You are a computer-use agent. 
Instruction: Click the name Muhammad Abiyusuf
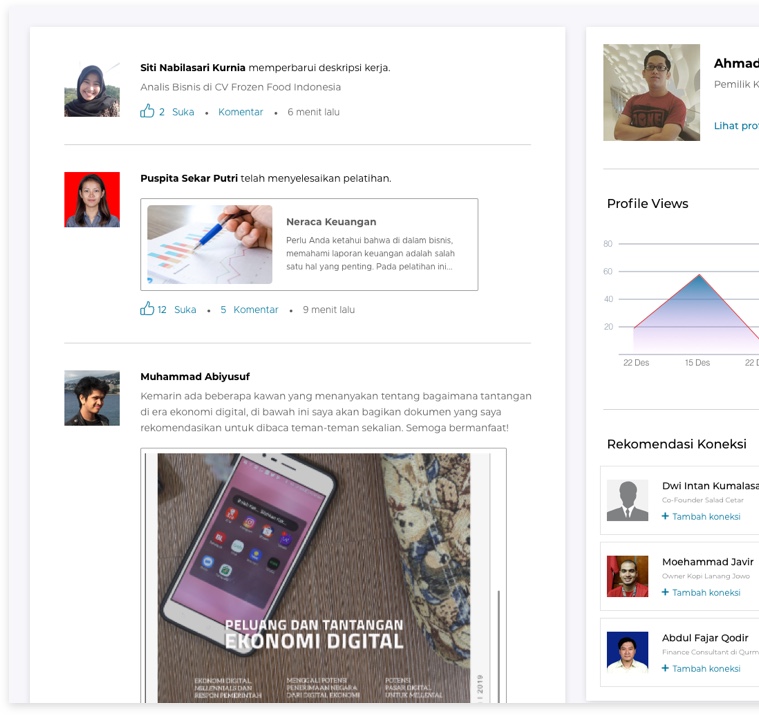pyautogui.click(x=195, y=377)
